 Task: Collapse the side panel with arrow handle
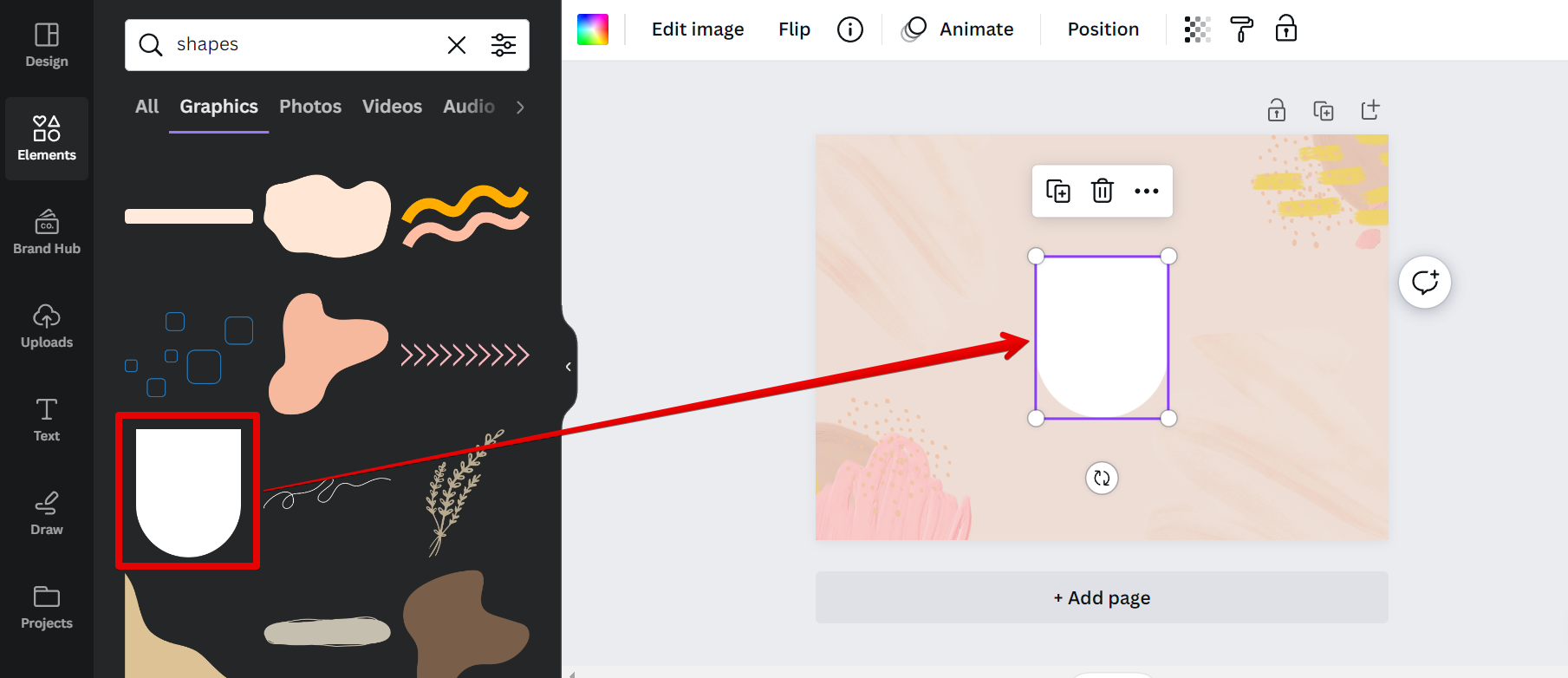tap(569, 367)
